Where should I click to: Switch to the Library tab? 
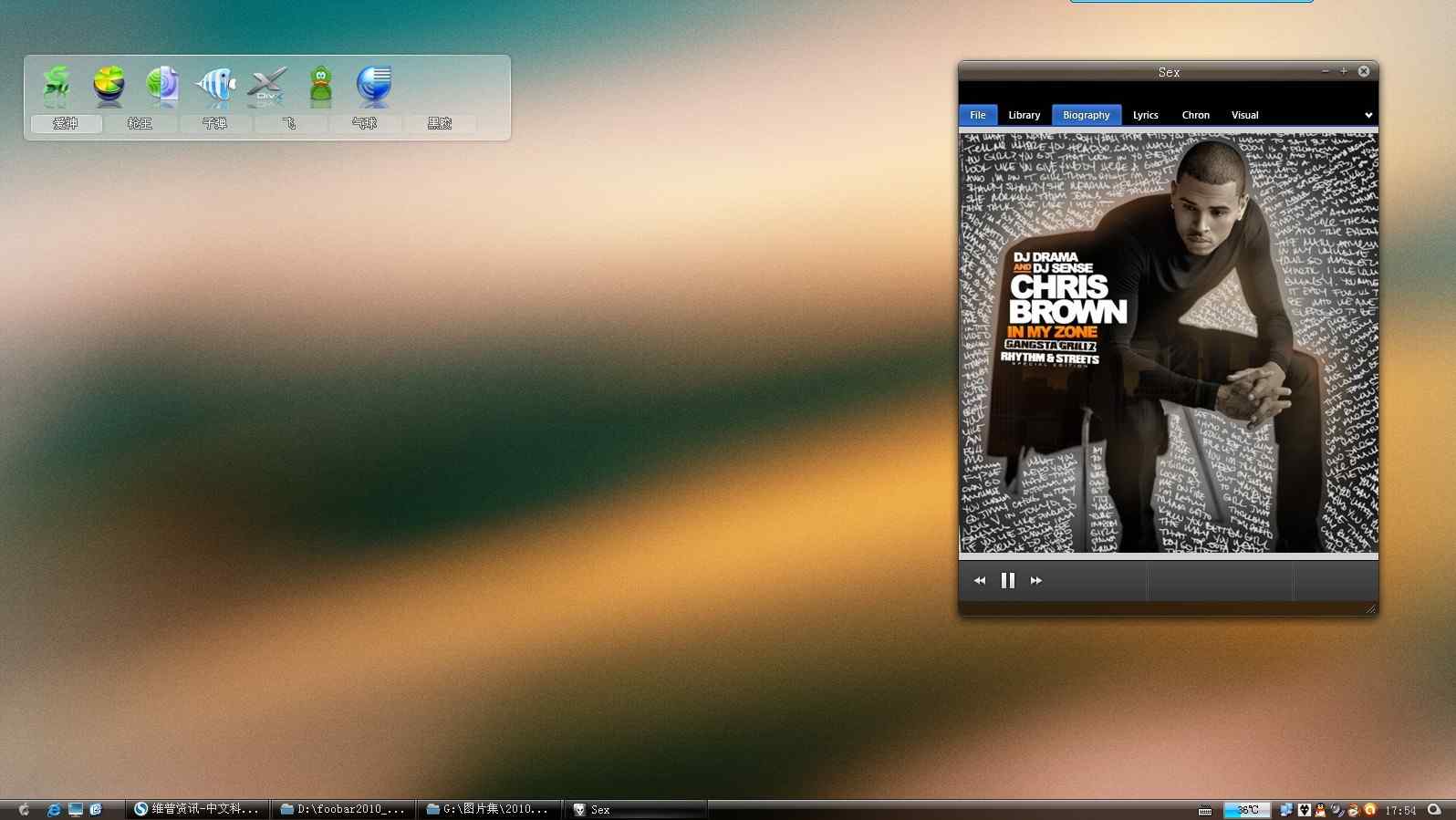(1024, 115)
